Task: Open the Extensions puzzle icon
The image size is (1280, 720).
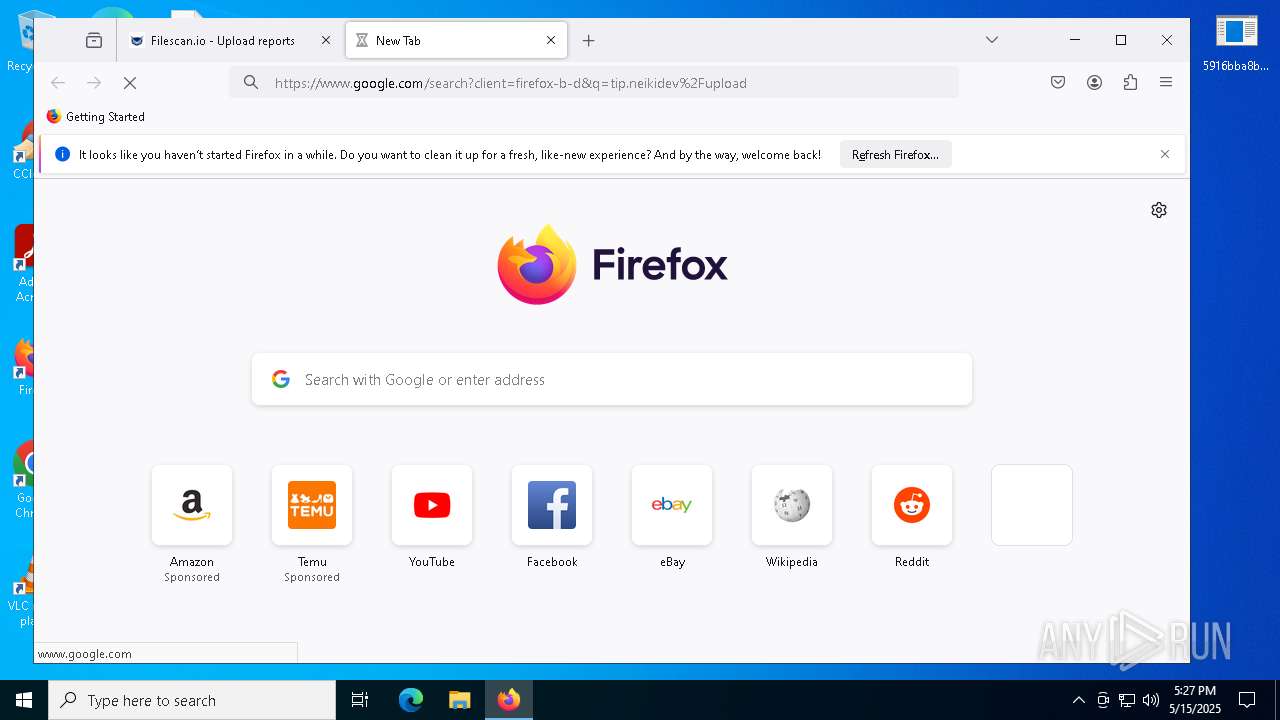Action: coord(1130,83)
